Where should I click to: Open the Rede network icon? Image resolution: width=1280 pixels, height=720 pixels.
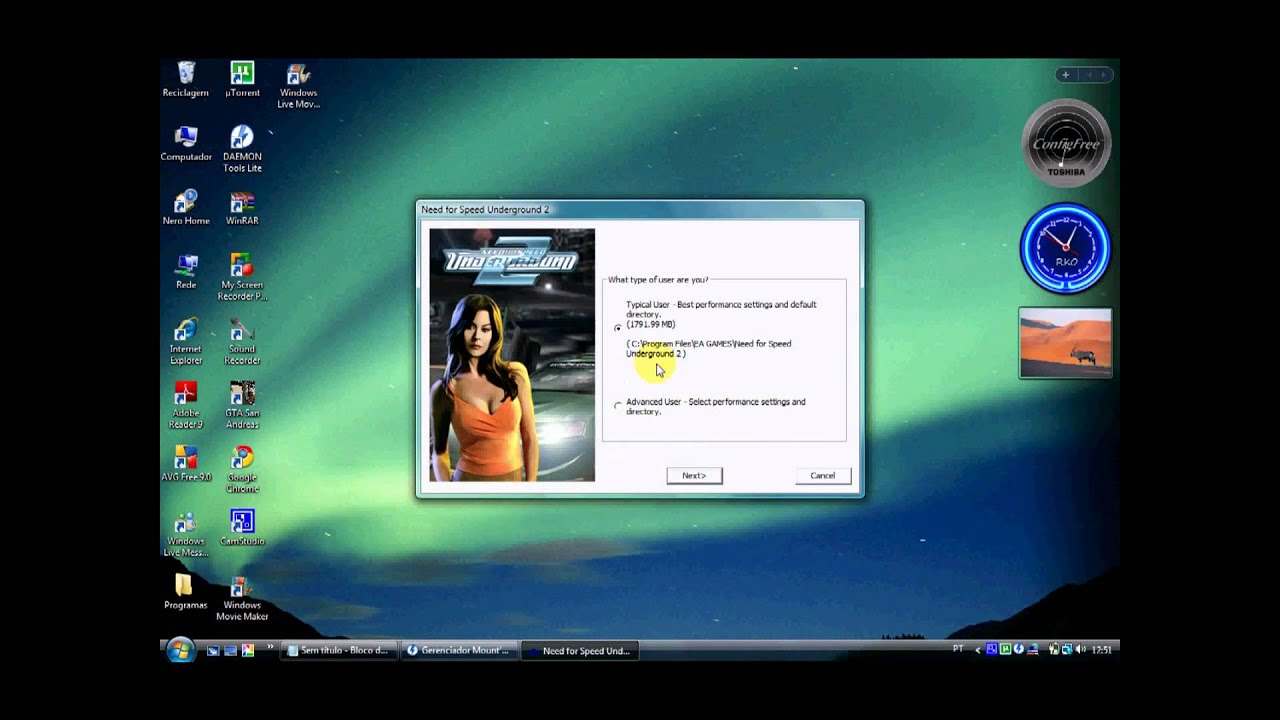tap(185, 272)
